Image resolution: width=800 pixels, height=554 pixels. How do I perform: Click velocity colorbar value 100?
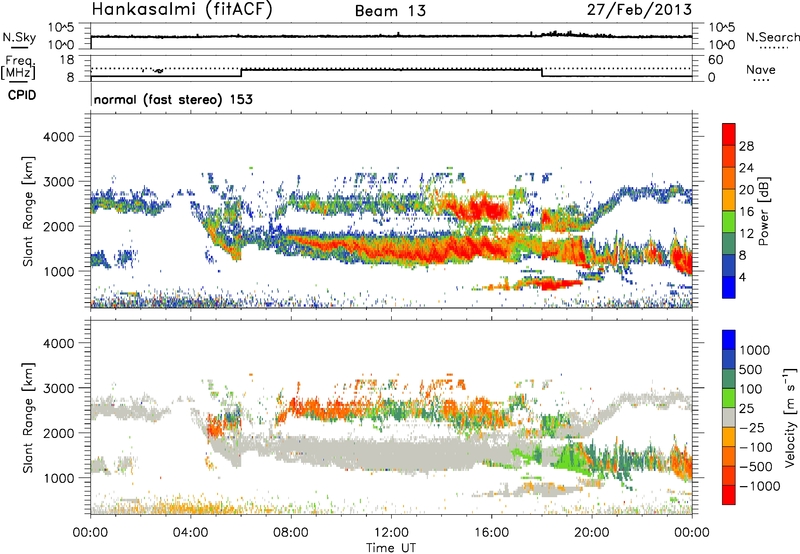(751, 389)
